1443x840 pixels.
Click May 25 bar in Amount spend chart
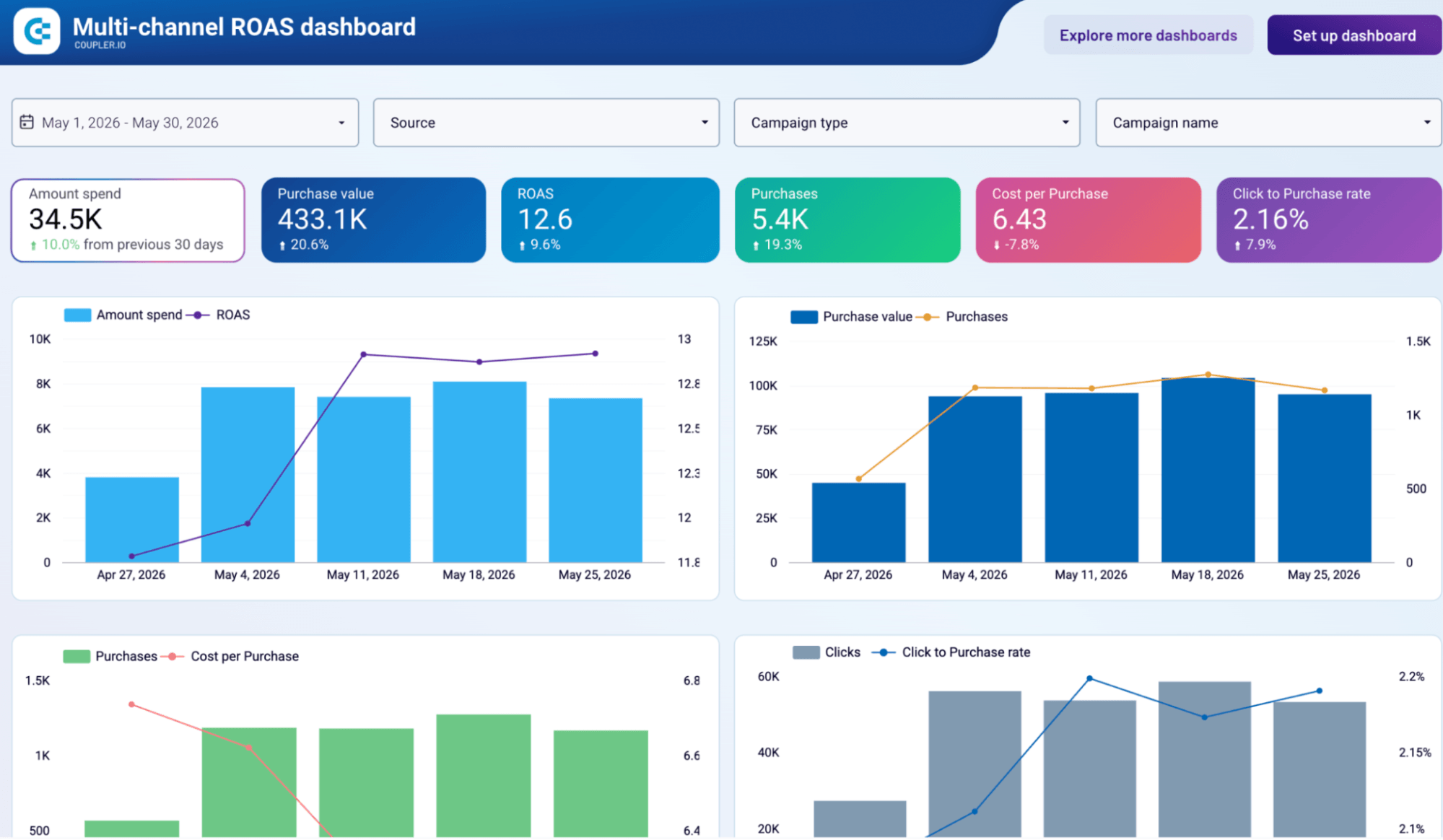(596, 480)
